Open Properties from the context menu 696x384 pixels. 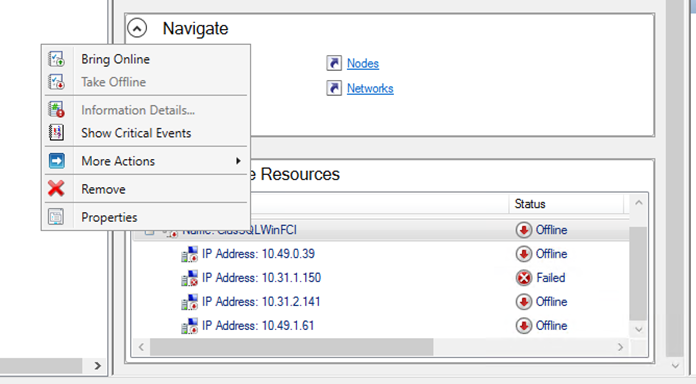[146, 217]
